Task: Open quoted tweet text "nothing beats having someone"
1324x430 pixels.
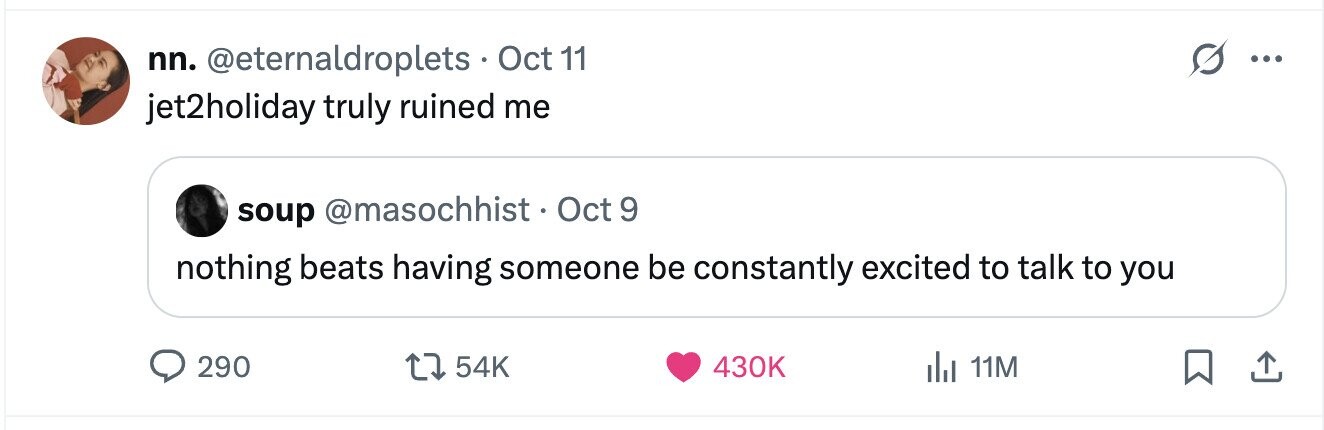Action: point(675,268)
